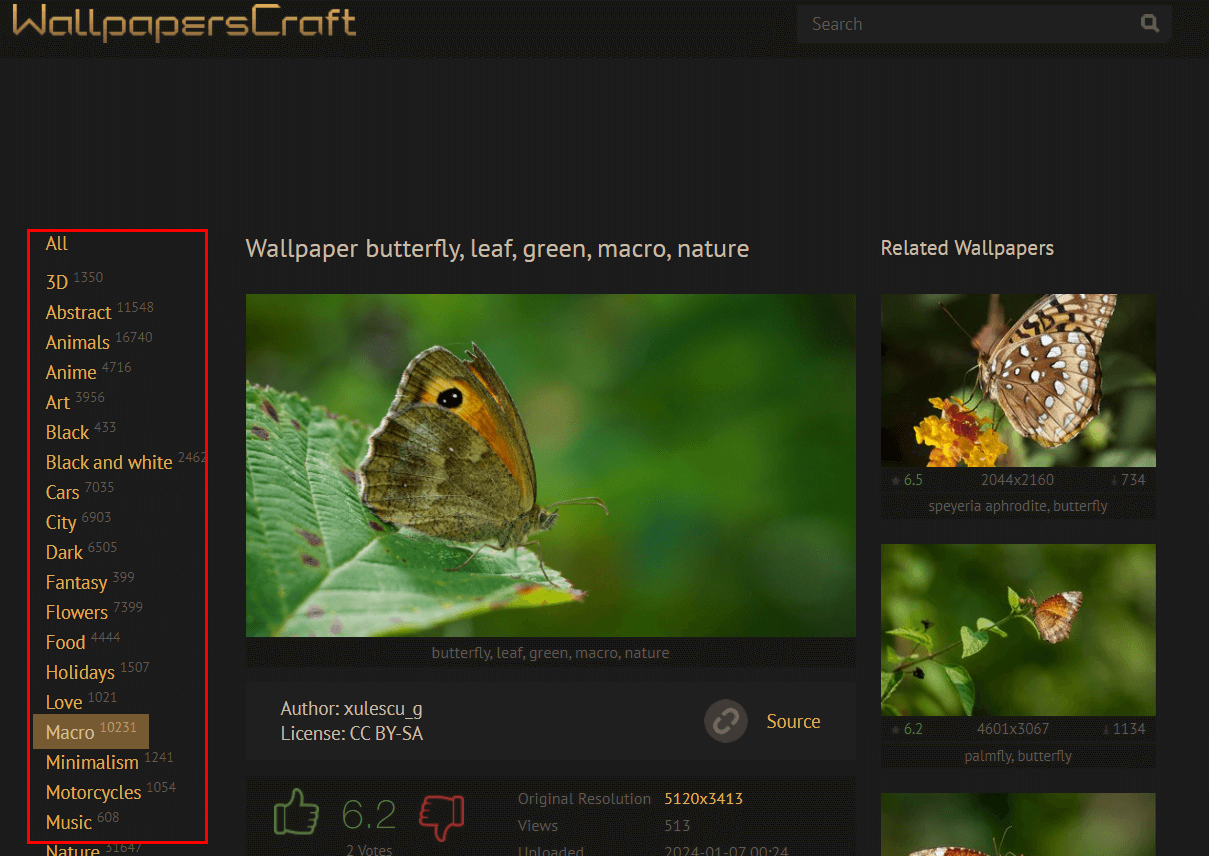Open the palmfly butterfly related thumbnail
The width and height of the screenshot is (1209, 856).
pos(1018,630)
